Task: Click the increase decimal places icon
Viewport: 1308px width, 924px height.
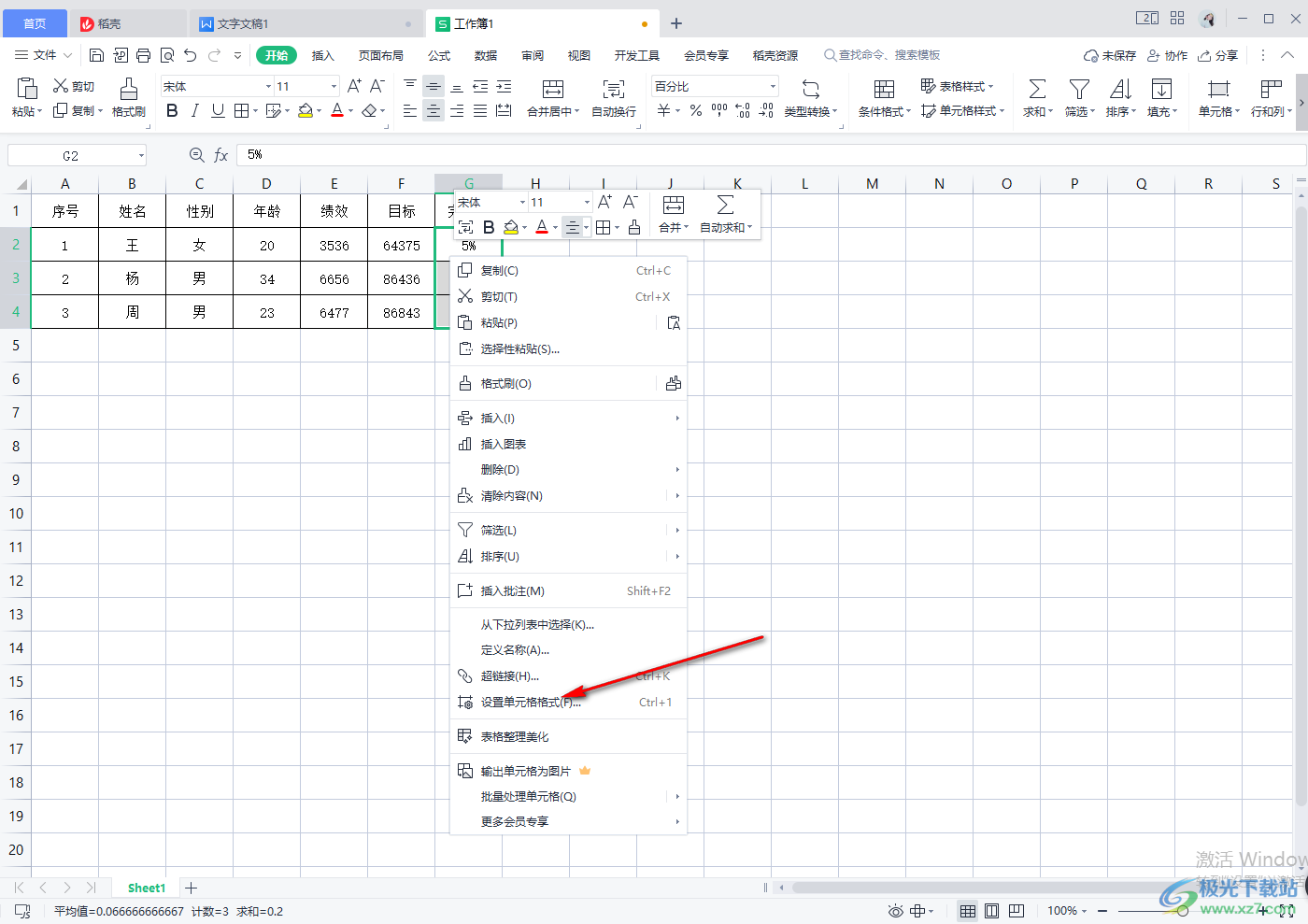Action: pyautogui.click(x=743, y=110)
